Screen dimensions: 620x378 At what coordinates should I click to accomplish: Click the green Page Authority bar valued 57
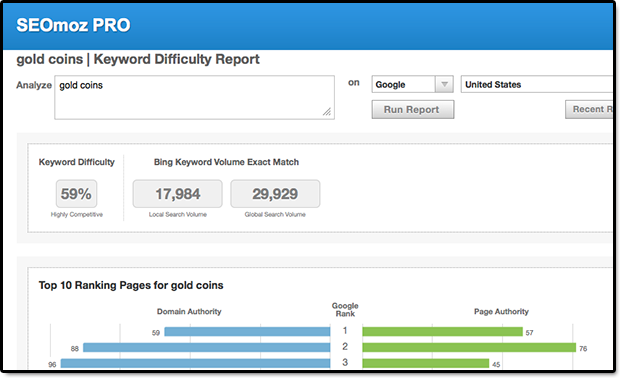pos(442,332)
